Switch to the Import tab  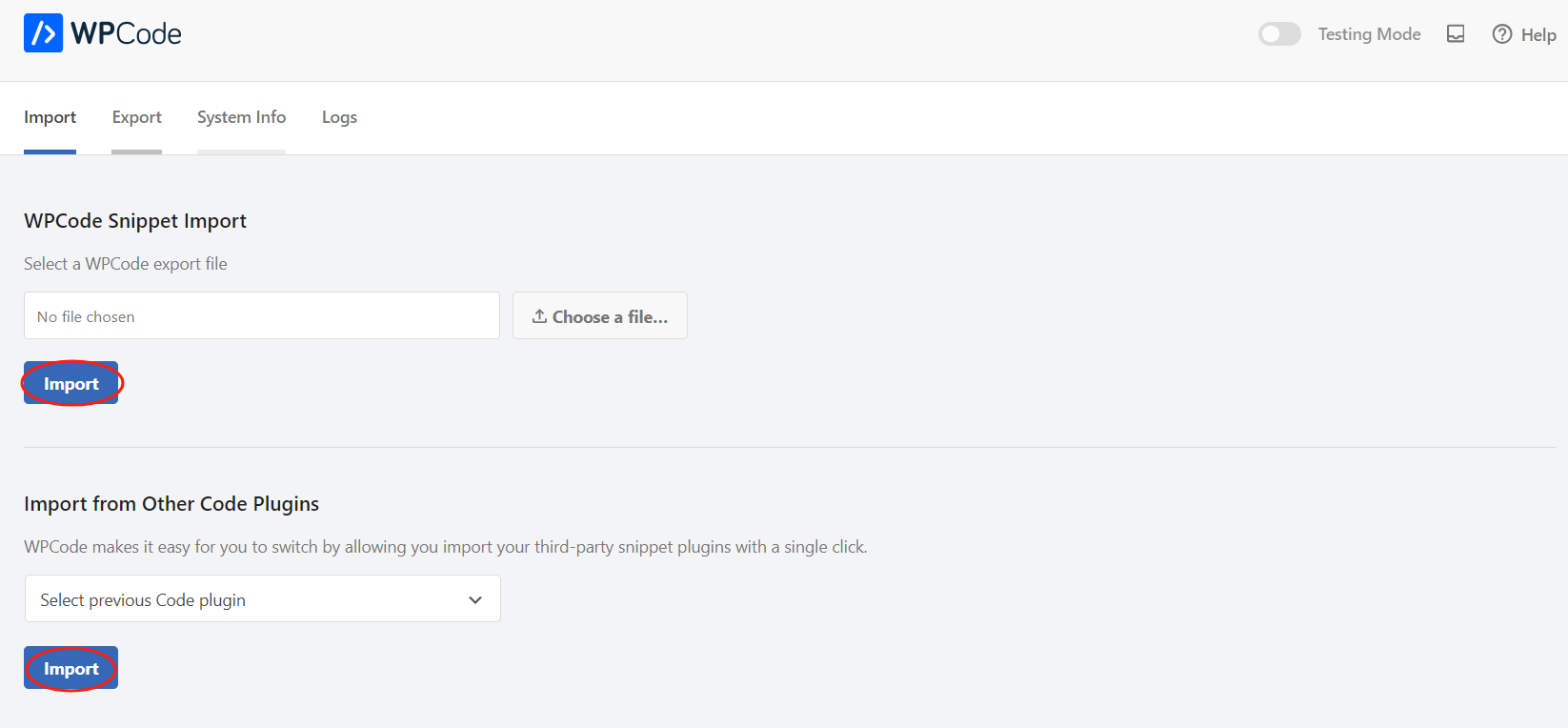(50, 117)
